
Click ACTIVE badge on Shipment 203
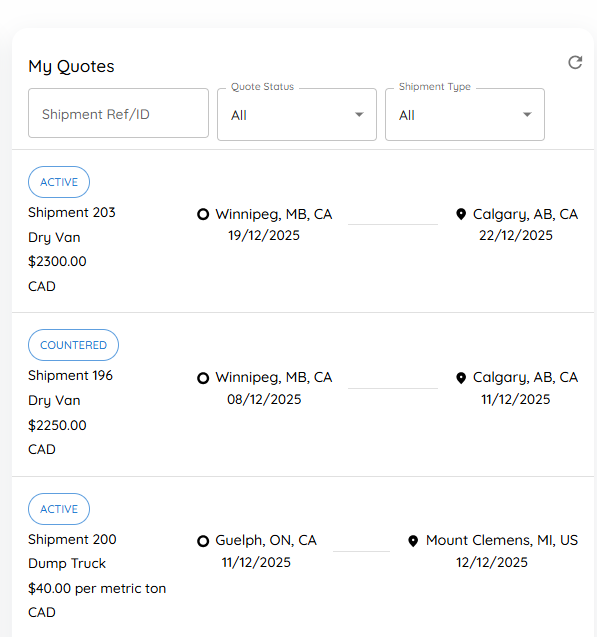click(59, 182)
